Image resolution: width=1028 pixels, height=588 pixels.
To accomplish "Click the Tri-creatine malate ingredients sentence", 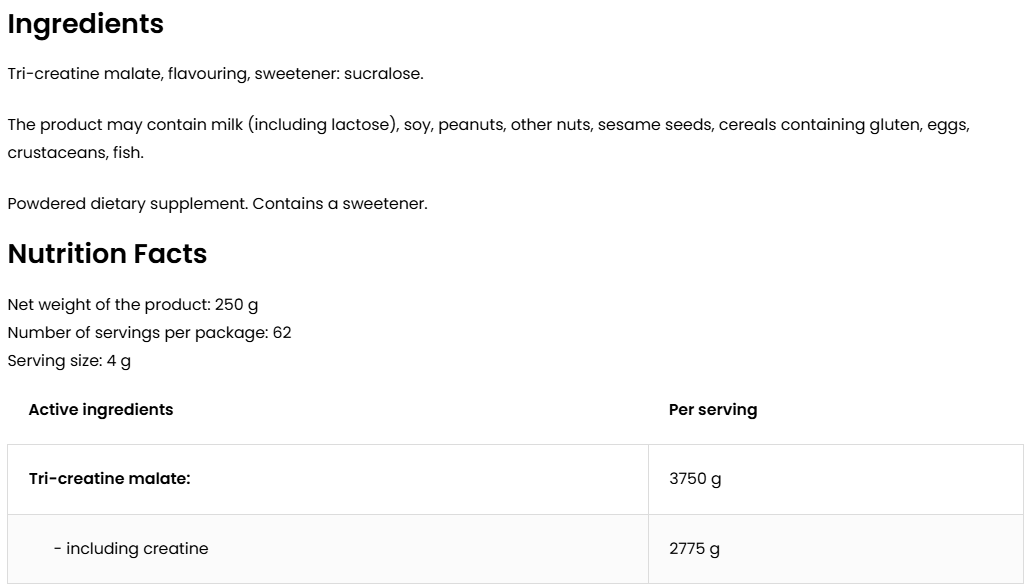I will pos(215,74).
